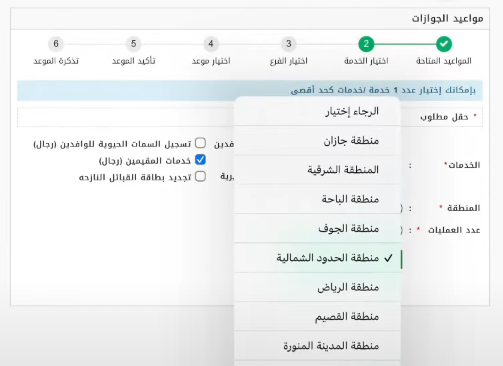Check تسجيل السمات الحيوية للوافدين (رجال) checkbox
503x366 pixels.
coord(200,143)
